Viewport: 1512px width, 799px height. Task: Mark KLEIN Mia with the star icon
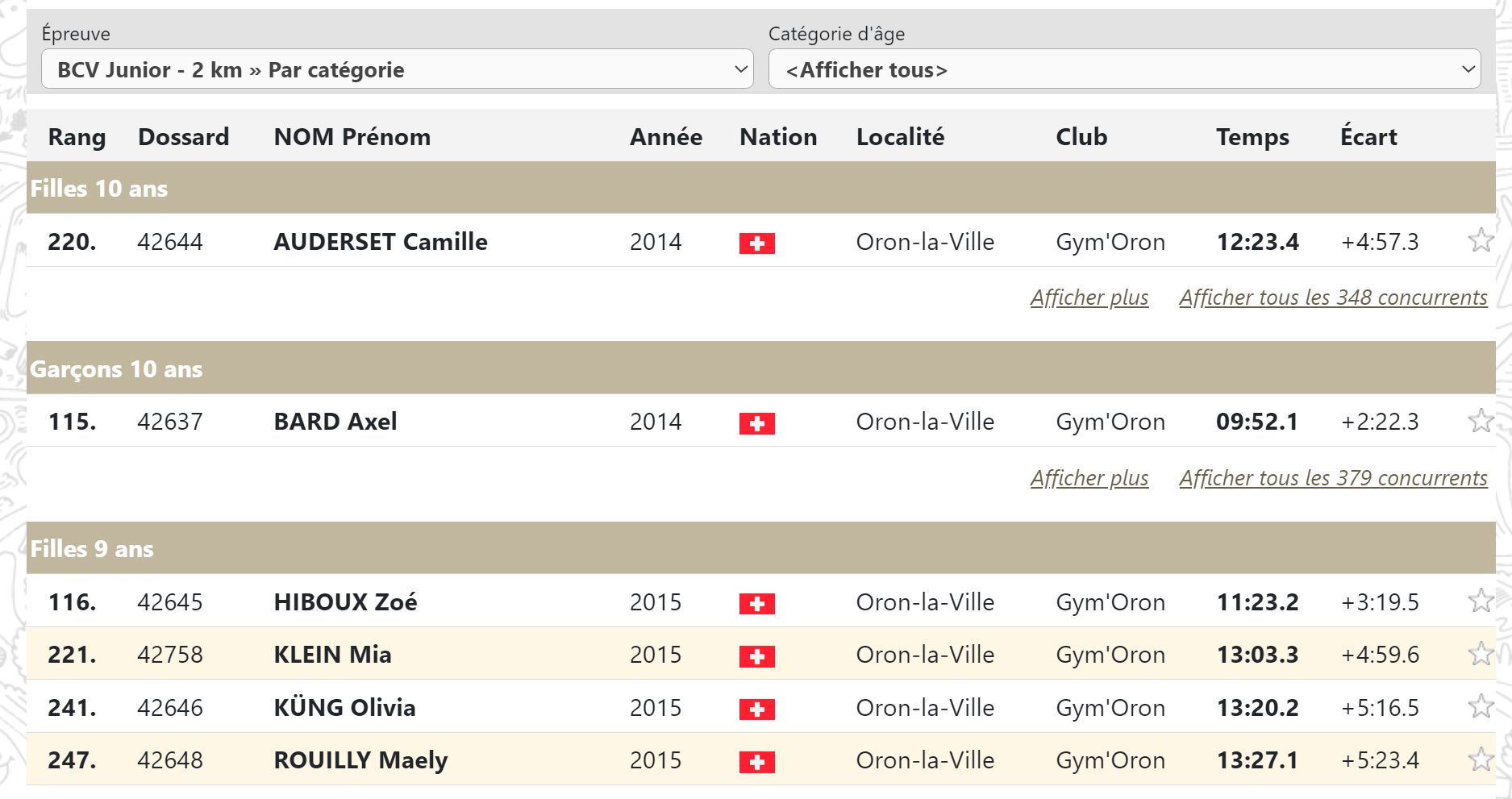point(1481,654)
